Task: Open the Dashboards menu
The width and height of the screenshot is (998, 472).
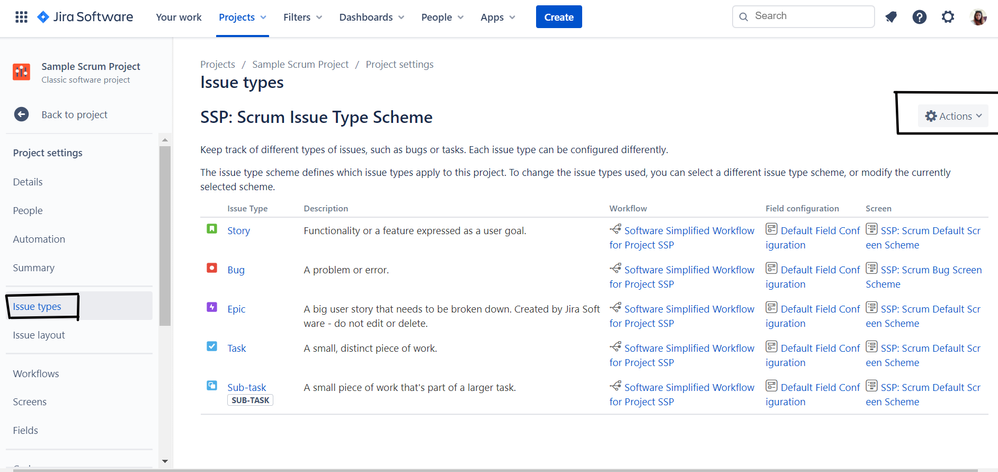Action: tap(371, 17)
